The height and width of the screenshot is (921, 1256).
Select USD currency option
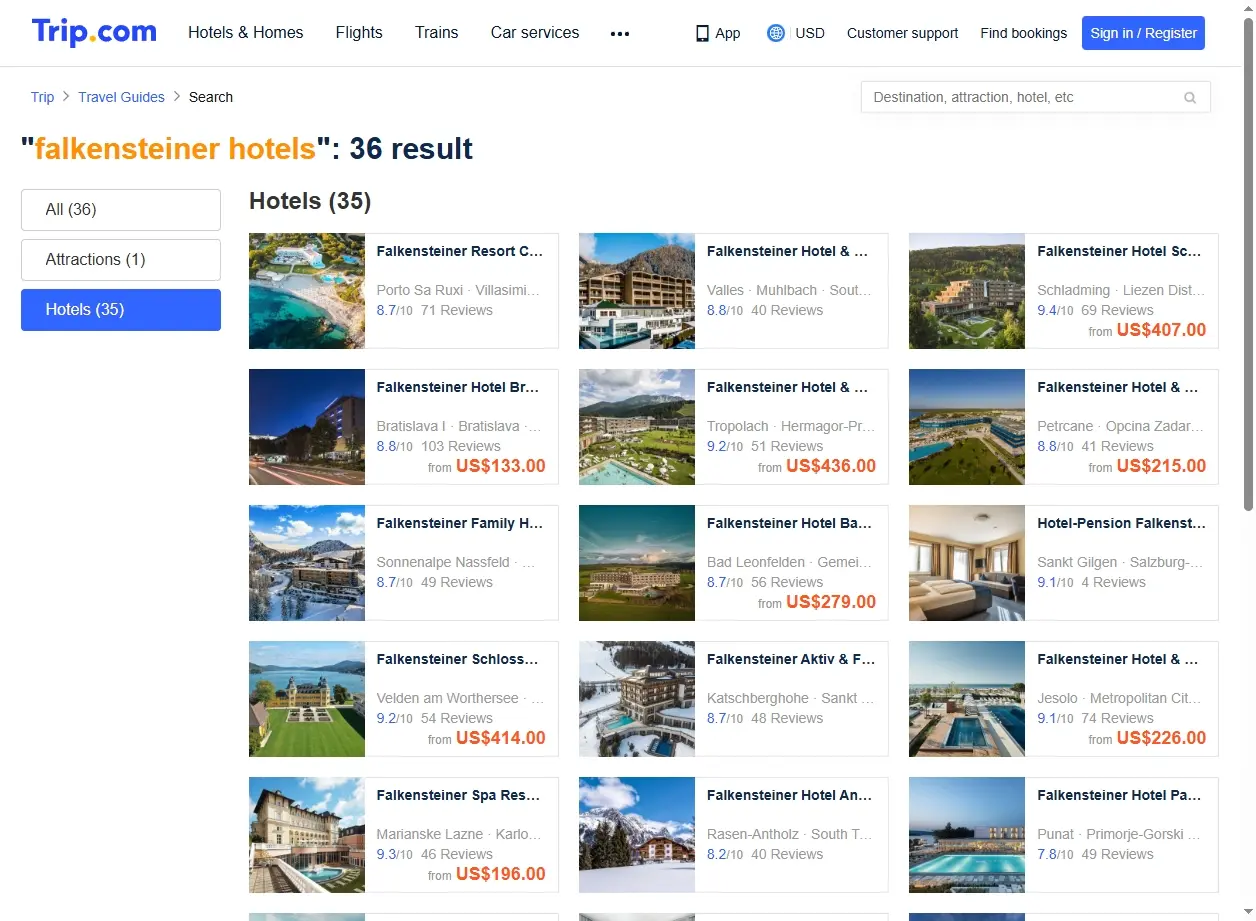click(810, 33)
